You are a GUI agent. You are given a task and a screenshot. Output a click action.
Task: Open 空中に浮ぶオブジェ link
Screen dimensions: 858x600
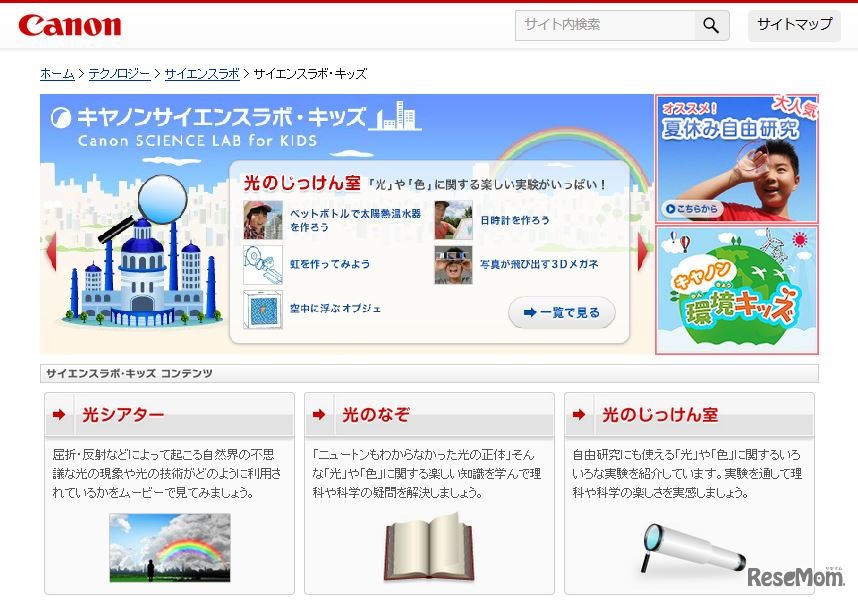tap(335, 308)
